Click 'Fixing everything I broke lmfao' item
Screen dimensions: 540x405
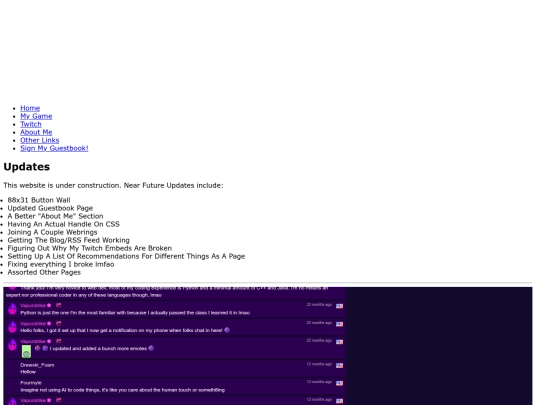pyautogui.click(x=61, y=264)
